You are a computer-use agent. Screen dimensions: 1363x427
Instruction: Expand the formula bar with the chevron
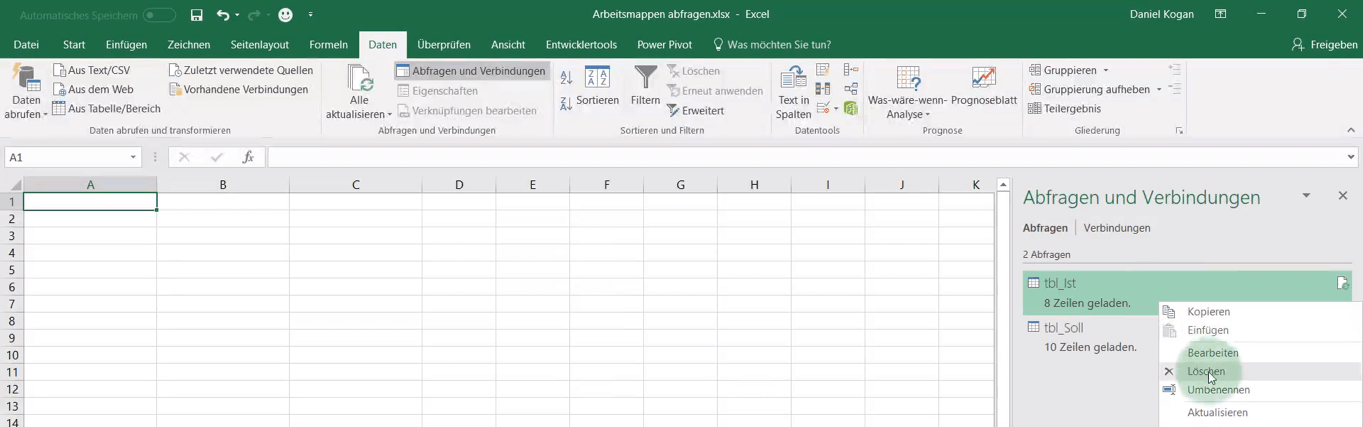[x=1351, y=157]
